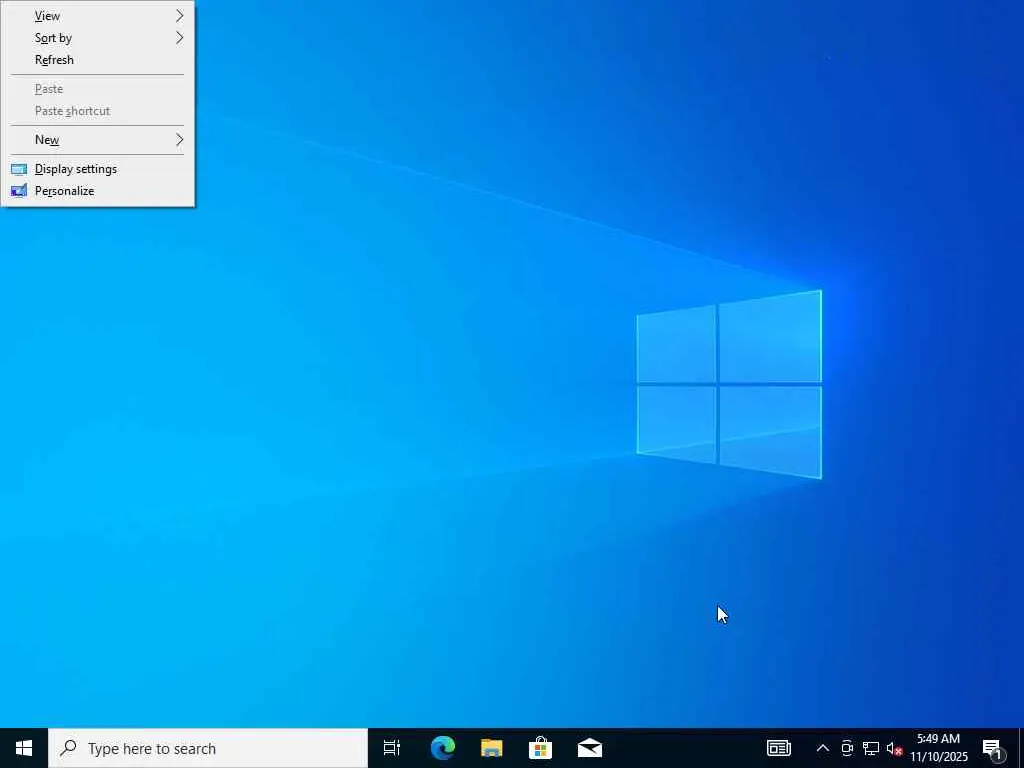Viewport: 1024px width, 768px height.
Task: Select Personalize in the context menu
Action: coord(98,191)
